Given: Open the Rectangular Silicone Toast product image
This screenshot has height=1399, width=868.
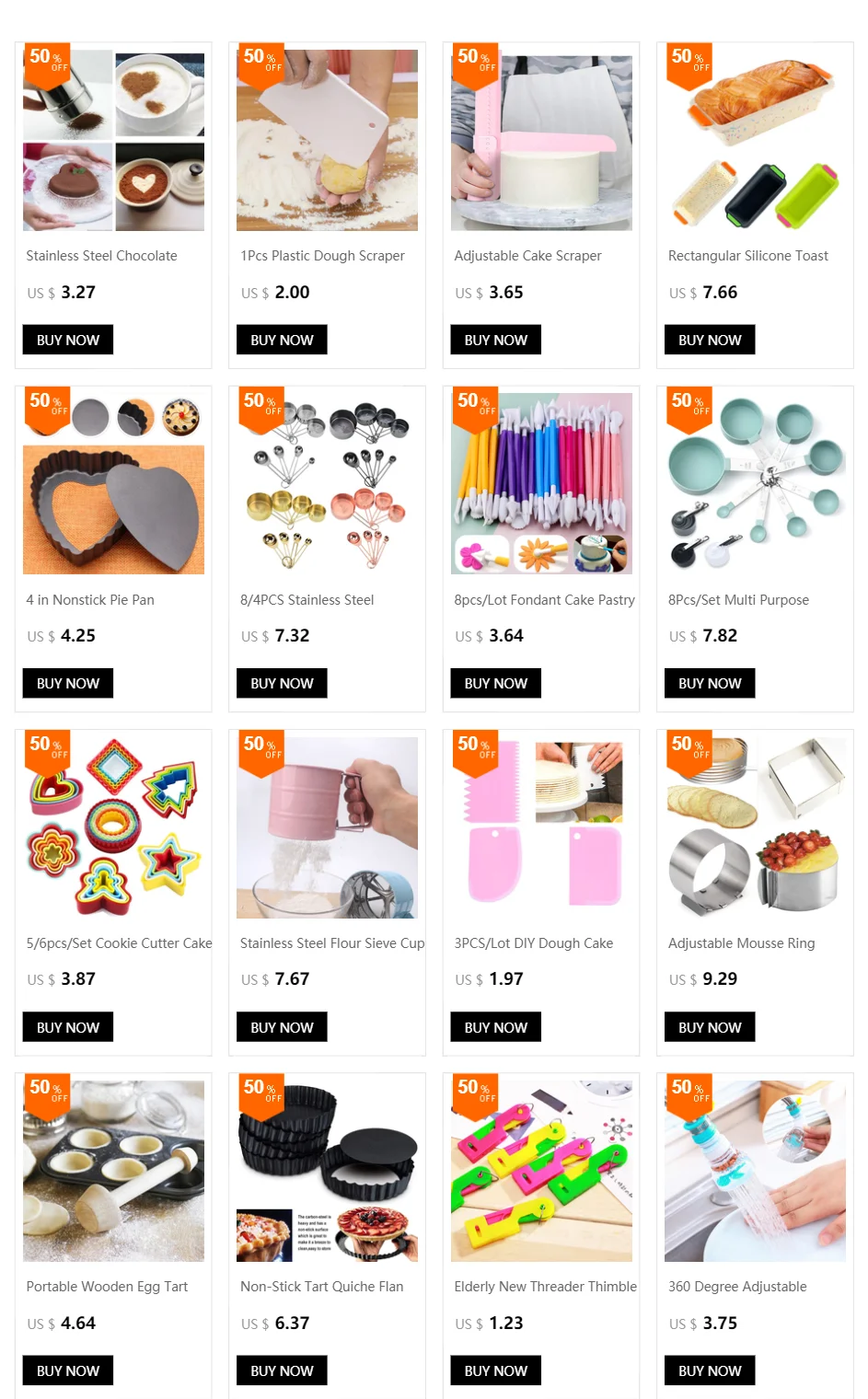Looking at the screenshot, I should tap(755, 140).
